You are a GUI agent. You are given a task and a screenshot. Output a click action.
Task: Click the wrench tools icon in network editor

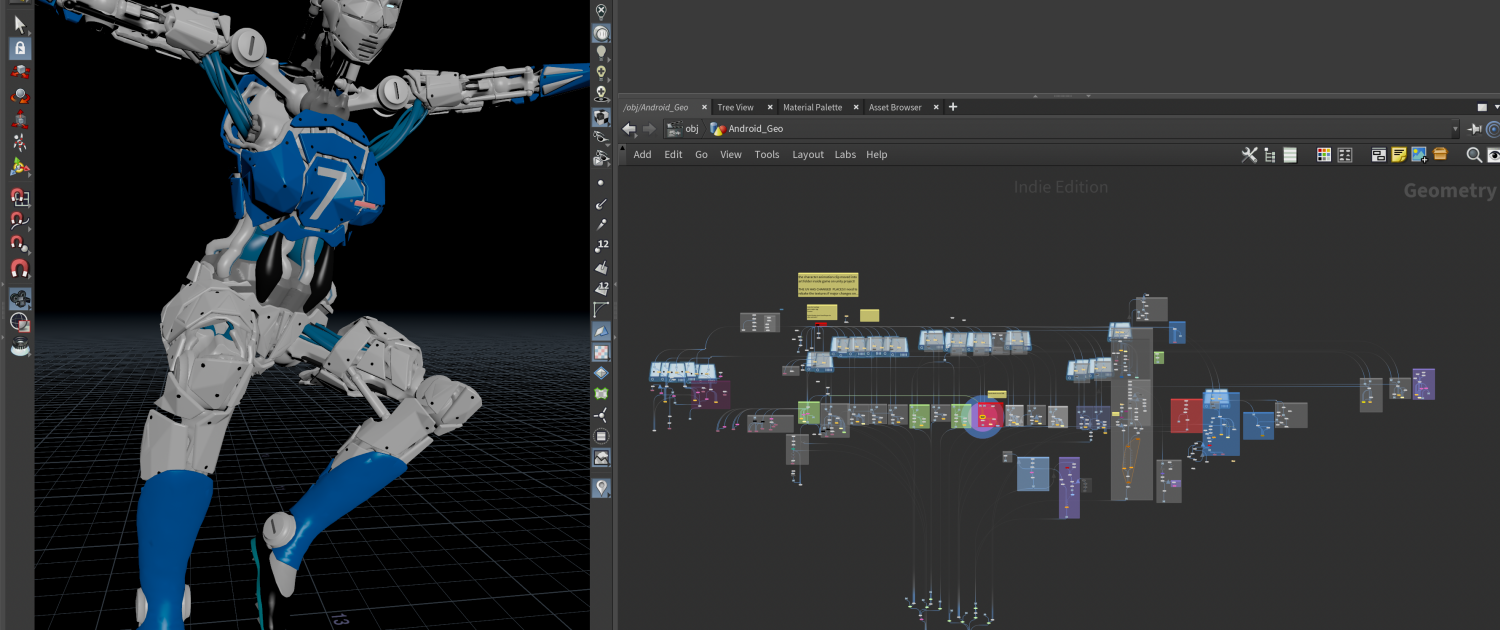(1249, 155)
